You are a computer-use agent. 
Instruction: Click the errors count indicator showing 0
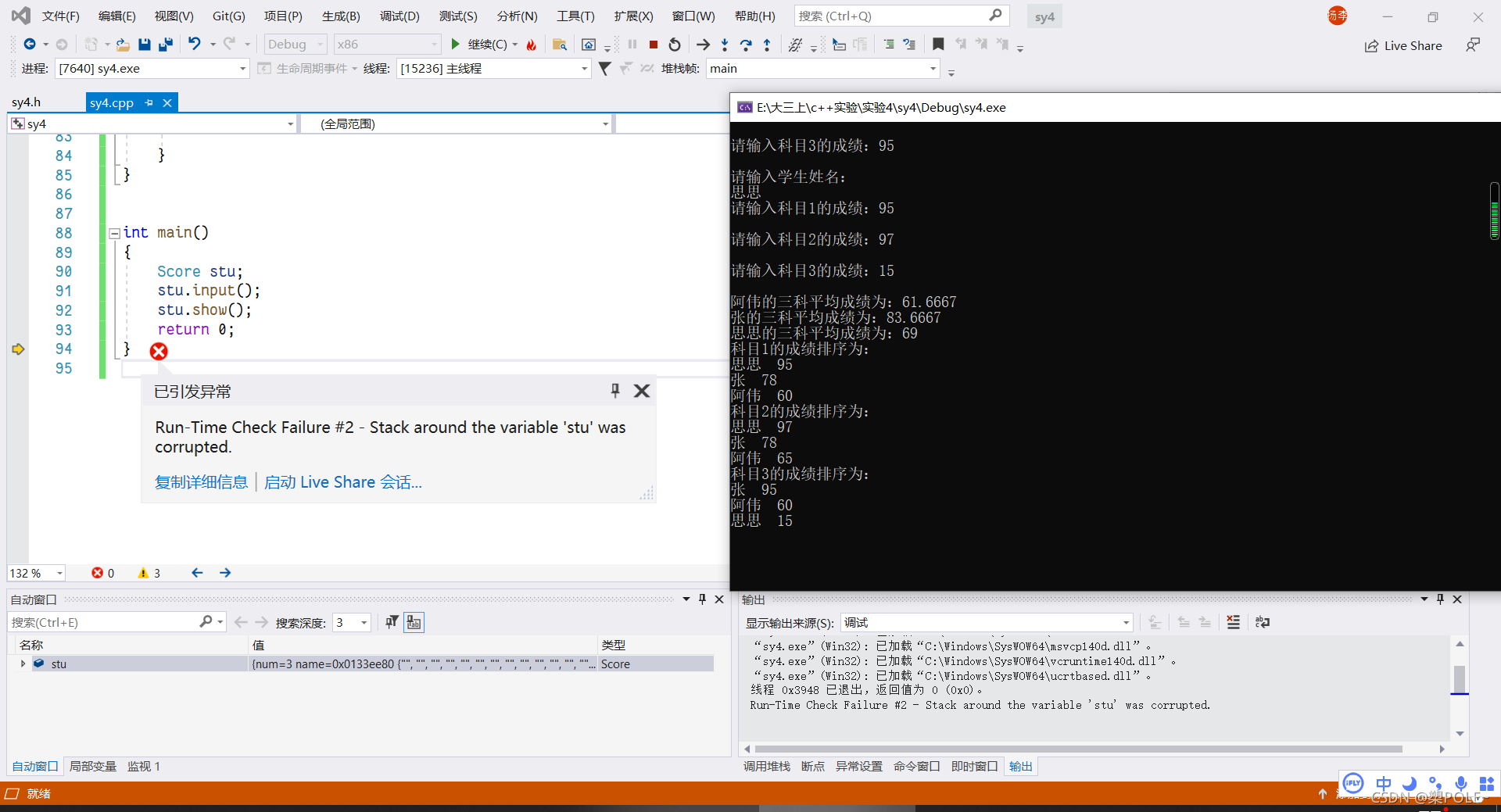click(102, 573)
